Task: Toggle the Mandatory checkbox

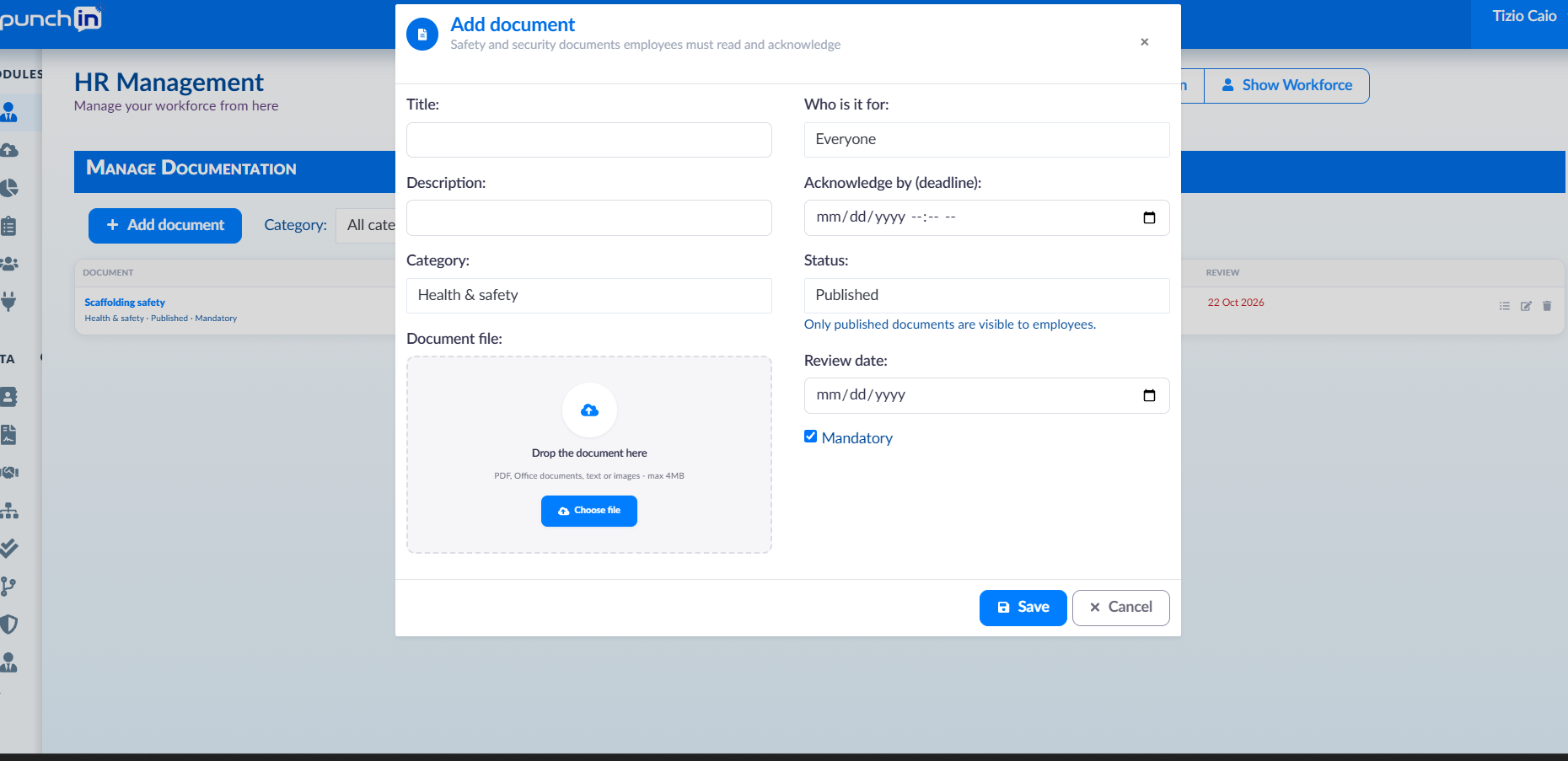Action: 811,437
